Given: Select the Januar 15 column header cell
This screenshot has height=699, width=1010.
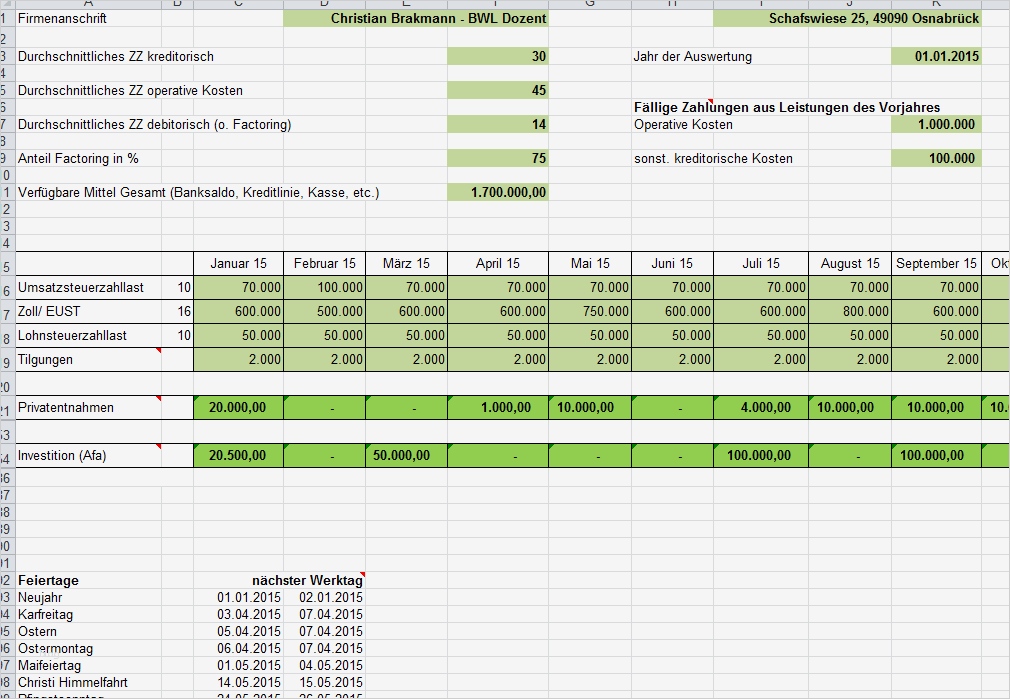Looking at the screenshot, I should (x=238, y=263).
